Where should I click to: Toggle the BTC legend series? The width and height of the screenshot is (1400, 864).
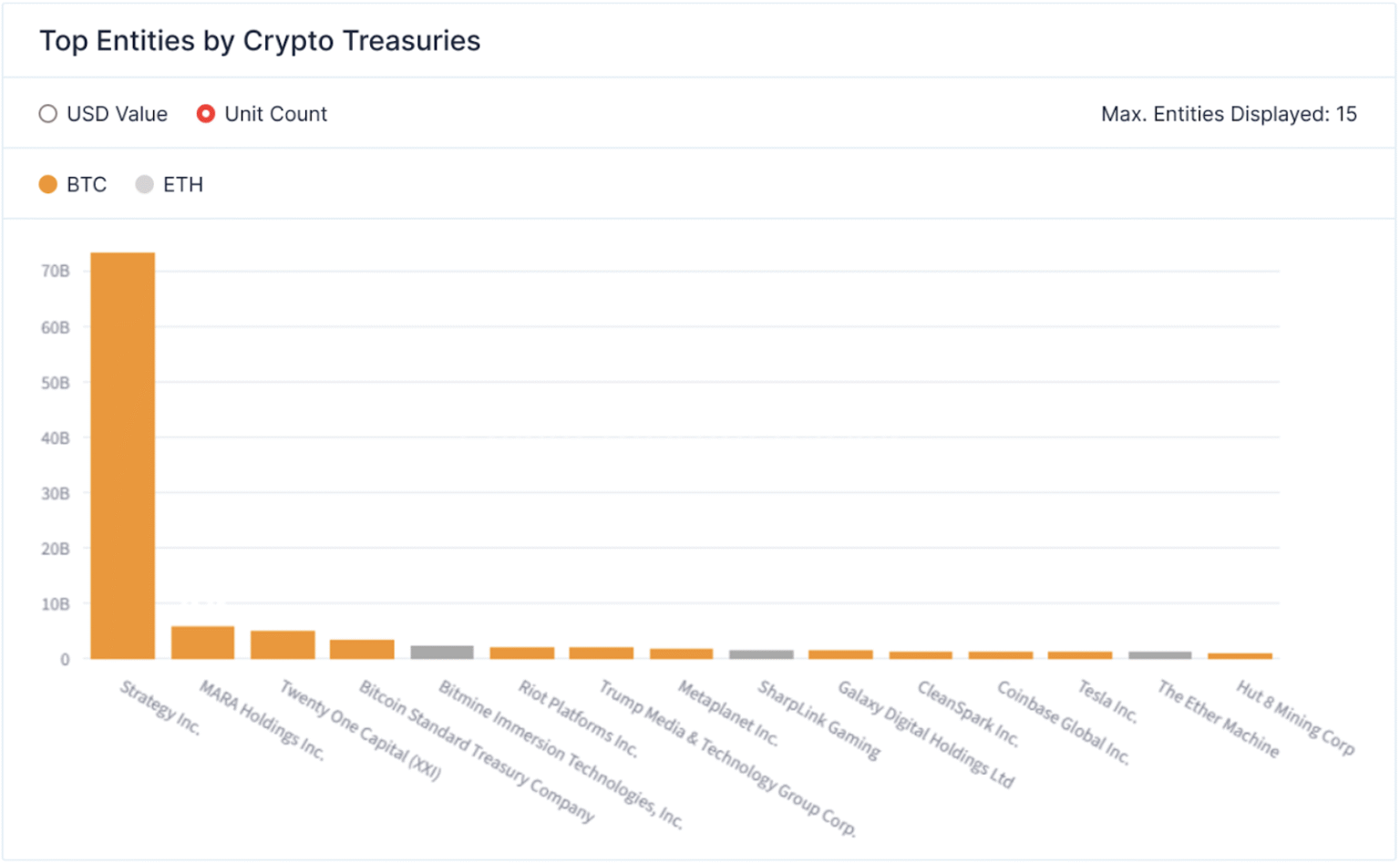[73, 185]
